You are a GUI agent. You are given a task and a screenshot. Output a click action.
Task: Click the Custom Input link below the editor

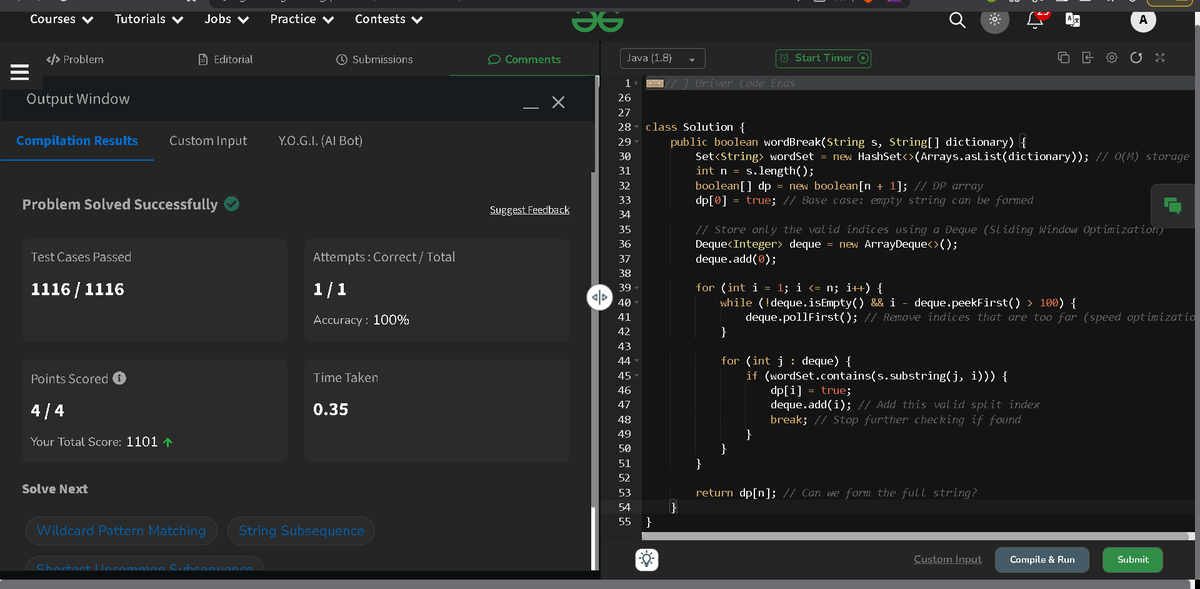tap(947, 560)
